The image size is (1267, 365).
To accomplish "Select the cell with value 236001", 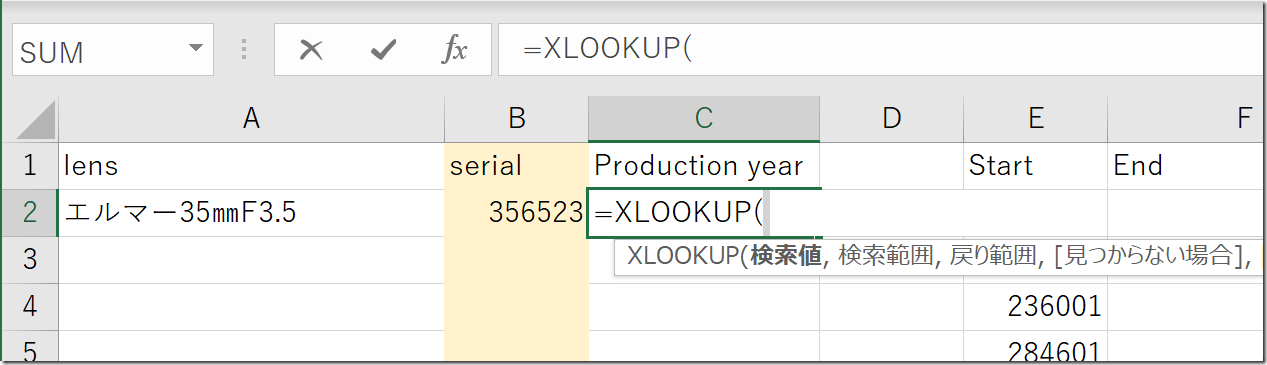I will (x=1035, y=307).
